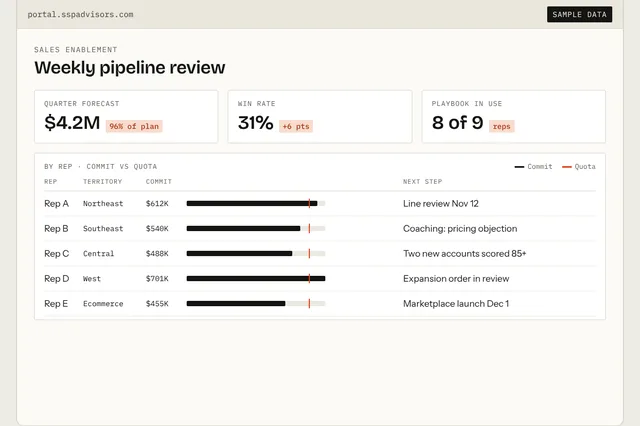Select Rep B in the table
The width and height of the screenshot is (640, 426).
(56, 229)
